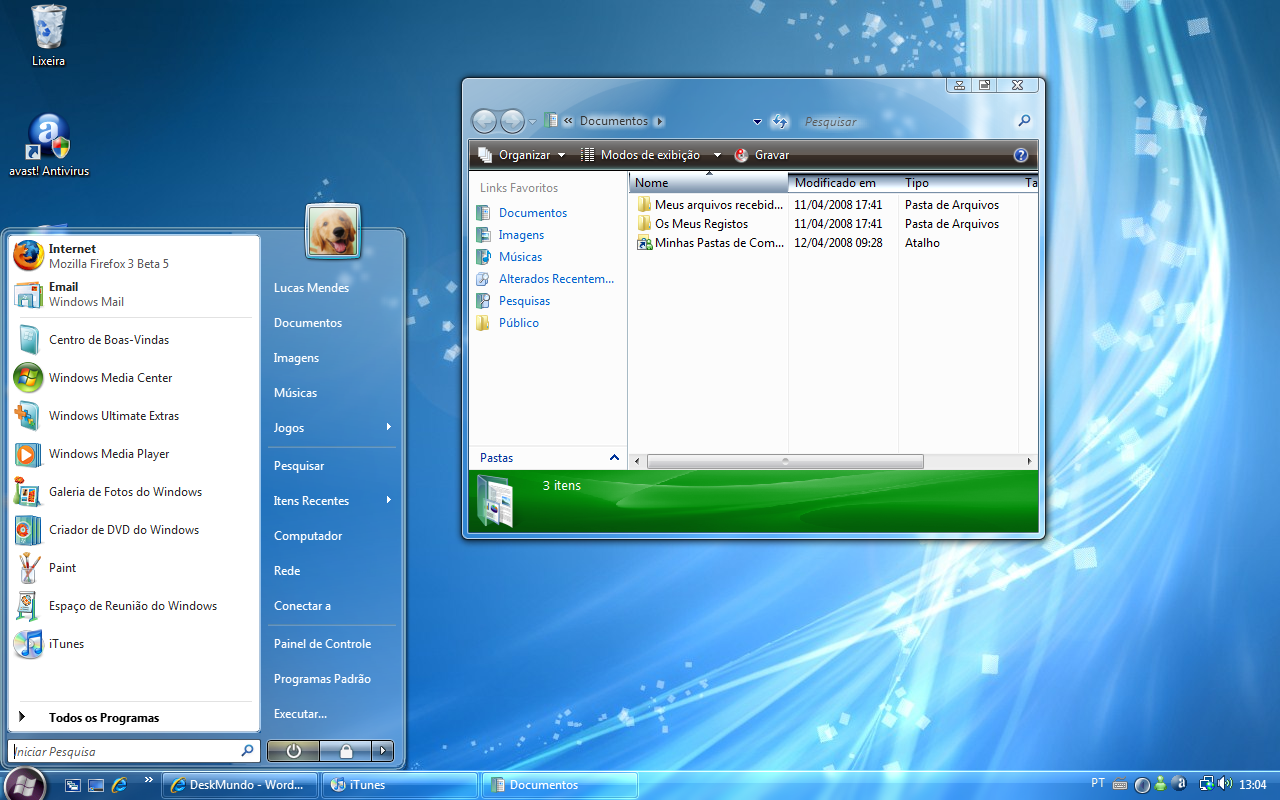Image resolution: width=1280 pixels, height=800 pixels.
Task: Open address bar history dropdown
Action: tap(757, 122)
